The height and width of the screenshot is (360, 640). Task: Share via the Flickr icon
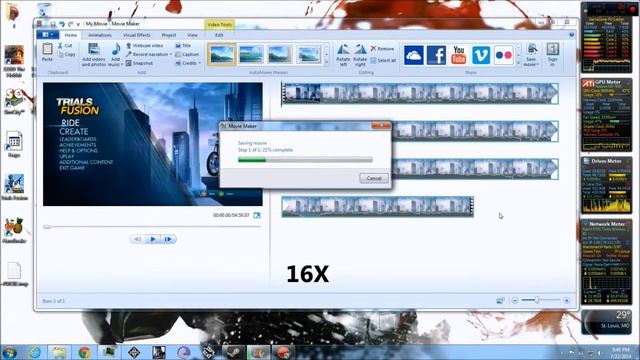[x=503, y=55]
